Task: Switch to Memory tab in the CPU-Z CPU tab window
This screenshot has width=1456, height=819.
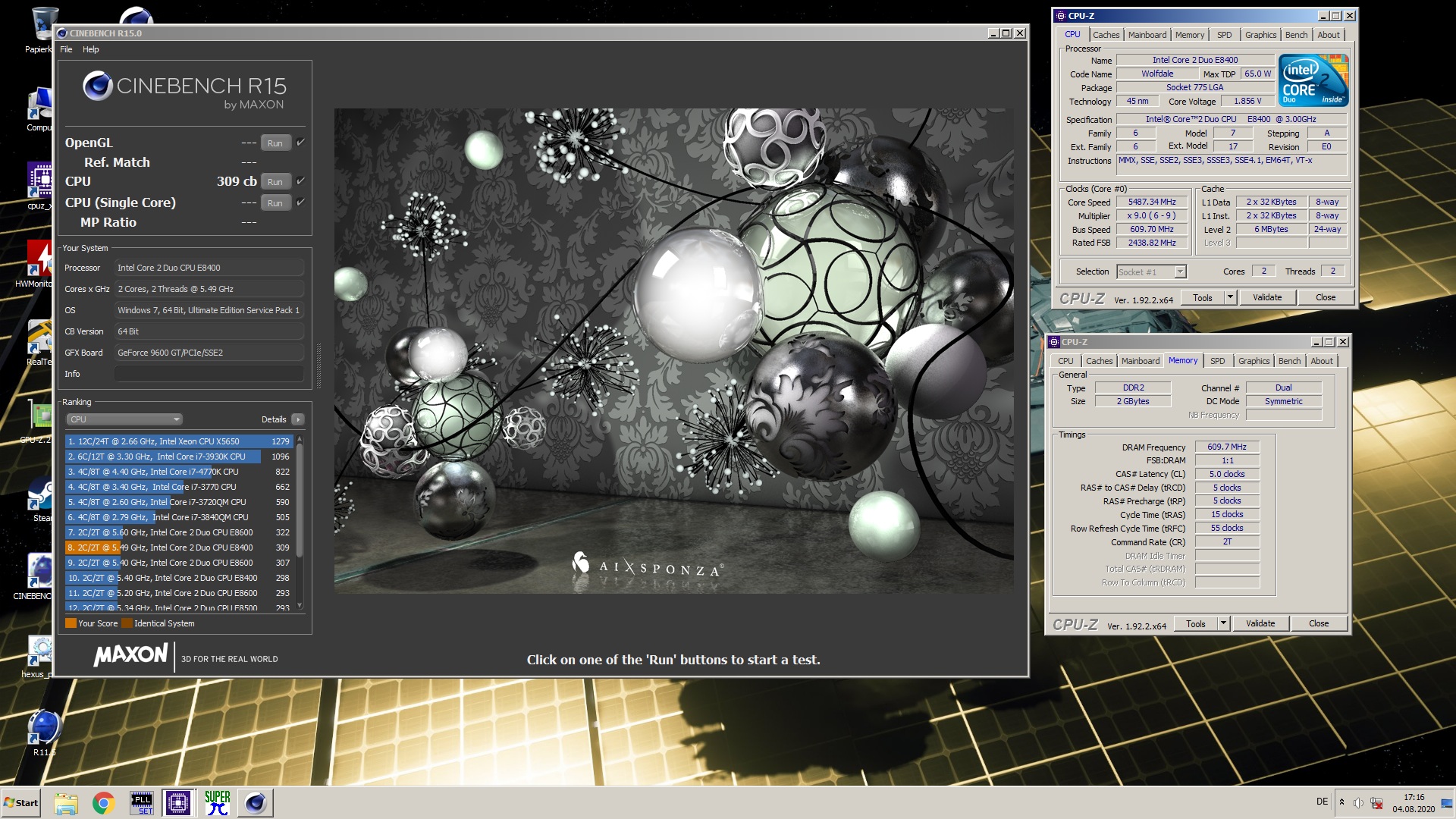Action: 1190,35
